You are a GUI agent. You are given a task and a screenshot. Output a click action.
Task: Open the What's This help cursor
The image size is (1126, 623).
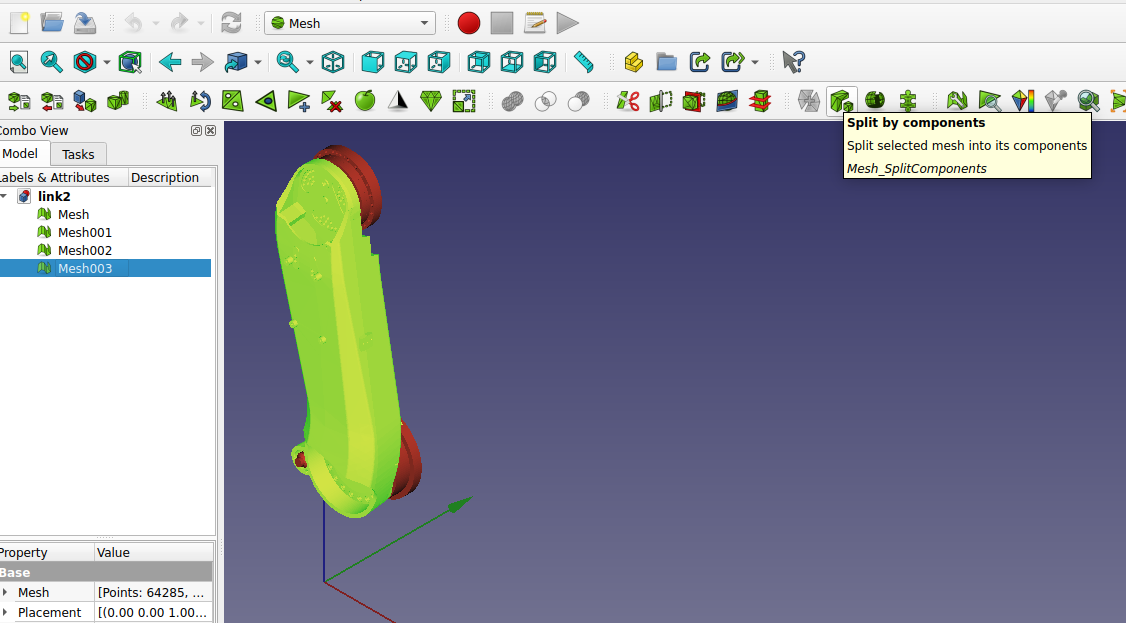[x=792, y=62]
